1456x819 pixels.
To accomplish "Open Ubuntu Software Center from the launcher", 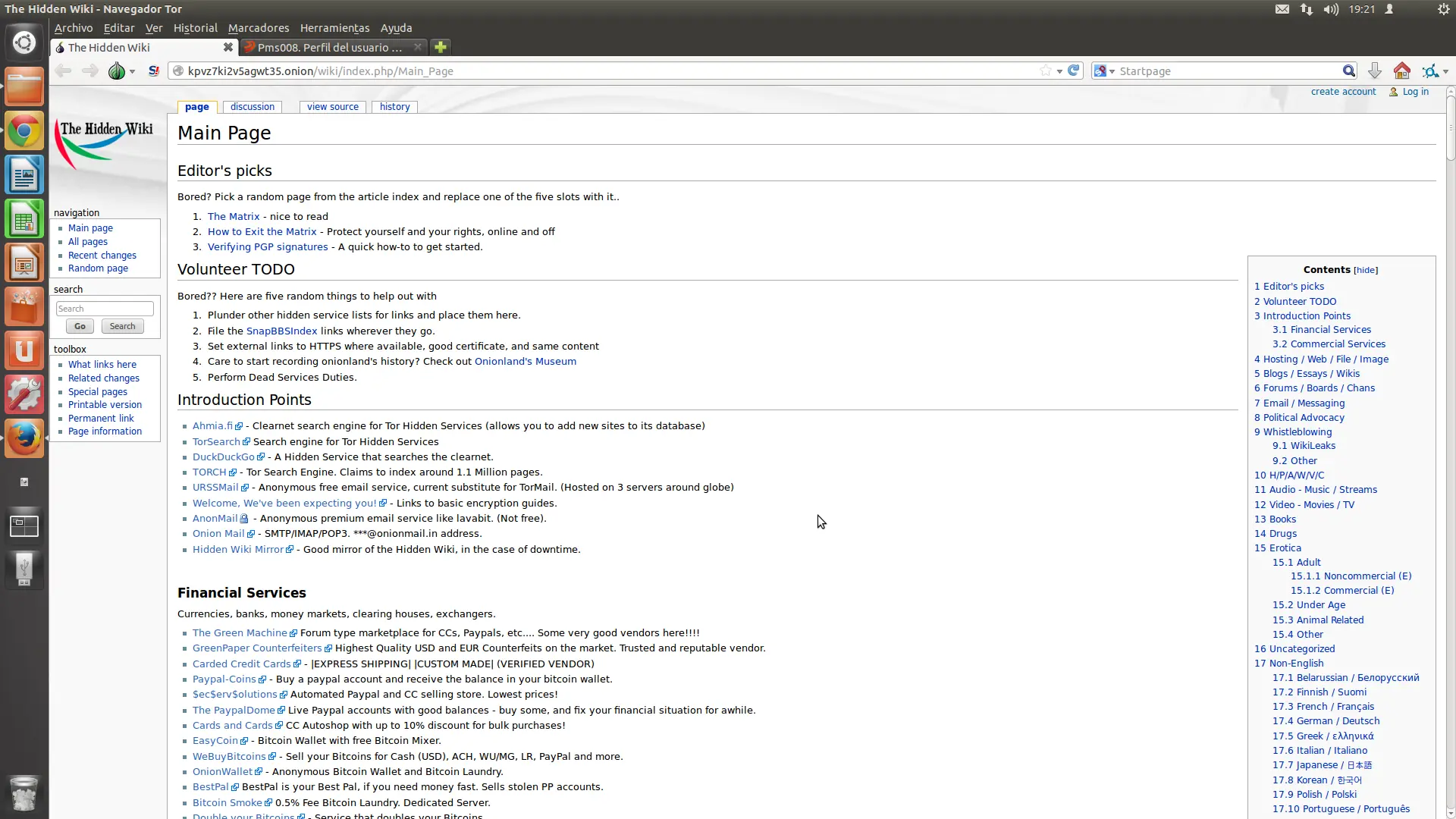I will pos(24,307).
